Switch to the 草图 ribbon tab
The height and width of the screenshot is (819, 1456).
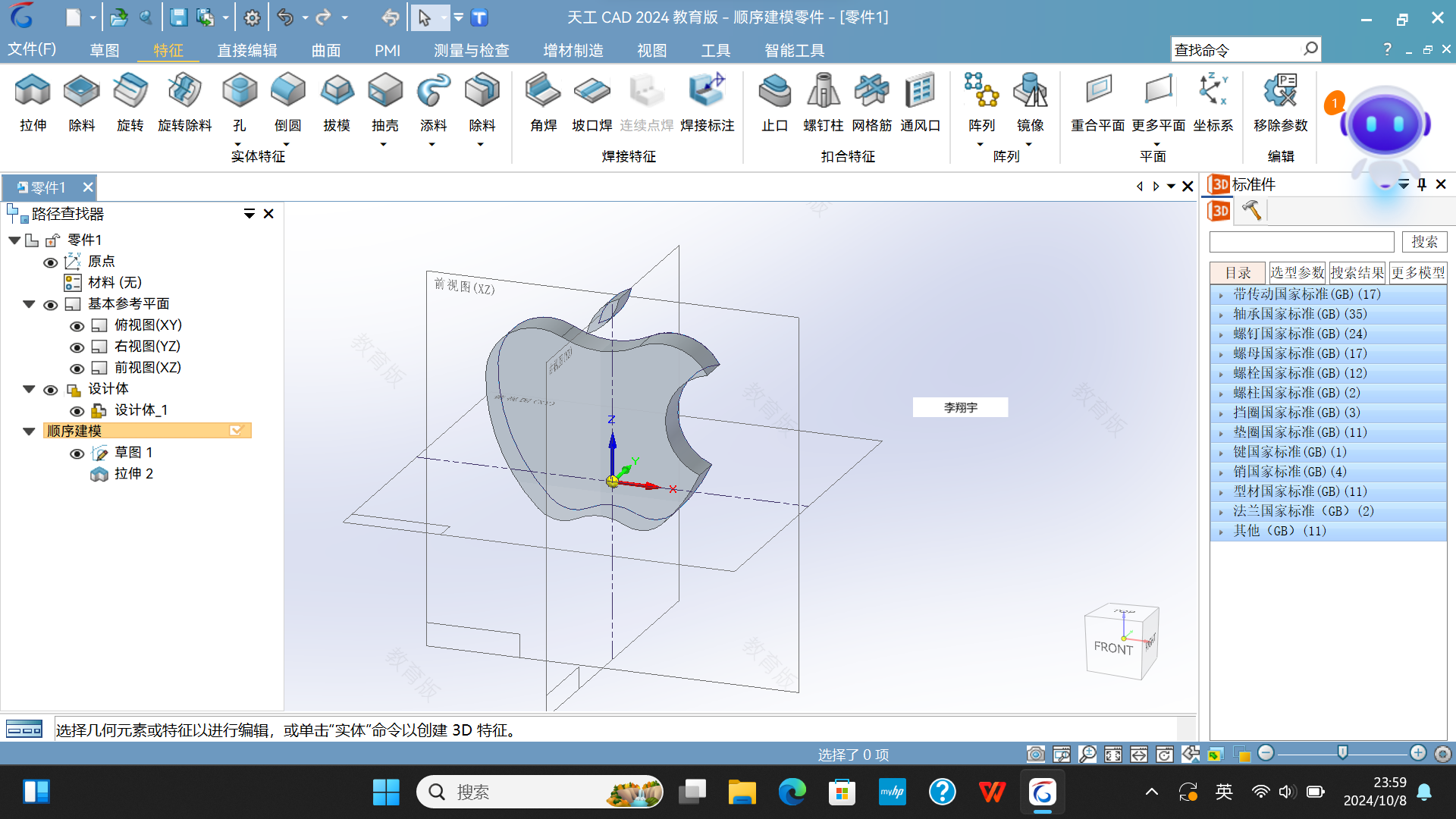[x=104, y=50]
